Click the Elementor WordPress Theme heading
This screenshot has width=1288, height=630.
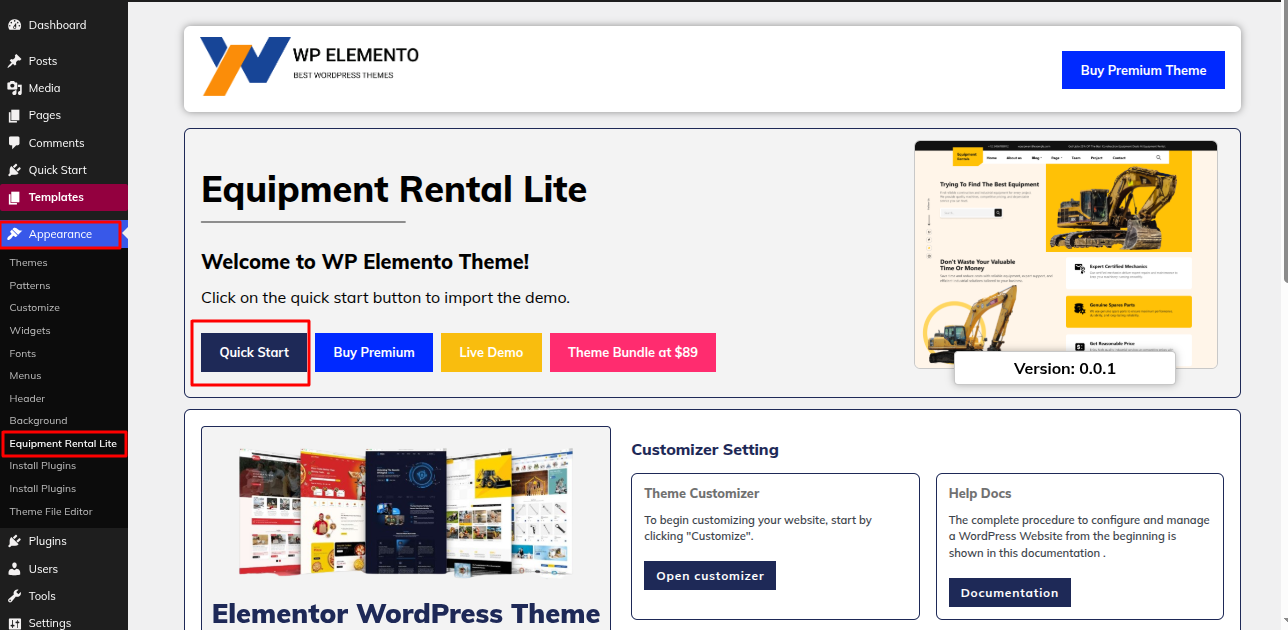click(x=406, y=612)
